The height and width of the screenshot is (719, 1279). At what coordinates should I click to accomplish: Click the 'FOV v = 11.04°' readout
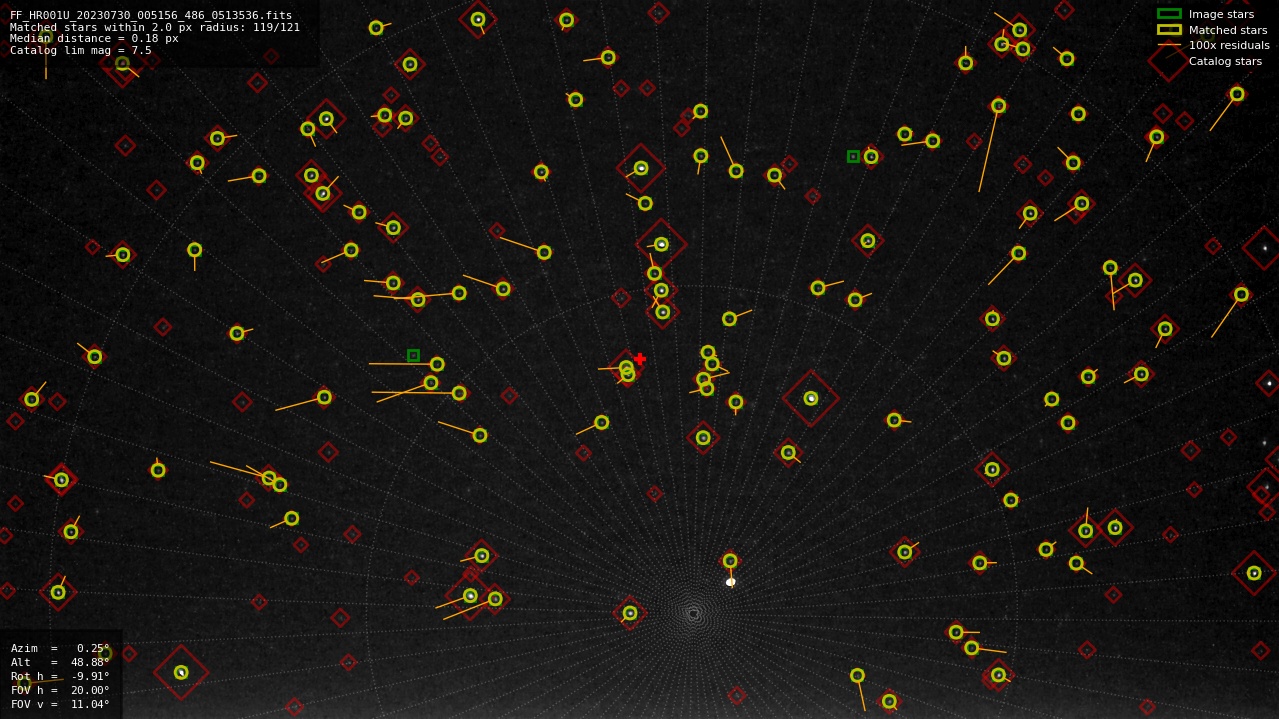[60, 704]
